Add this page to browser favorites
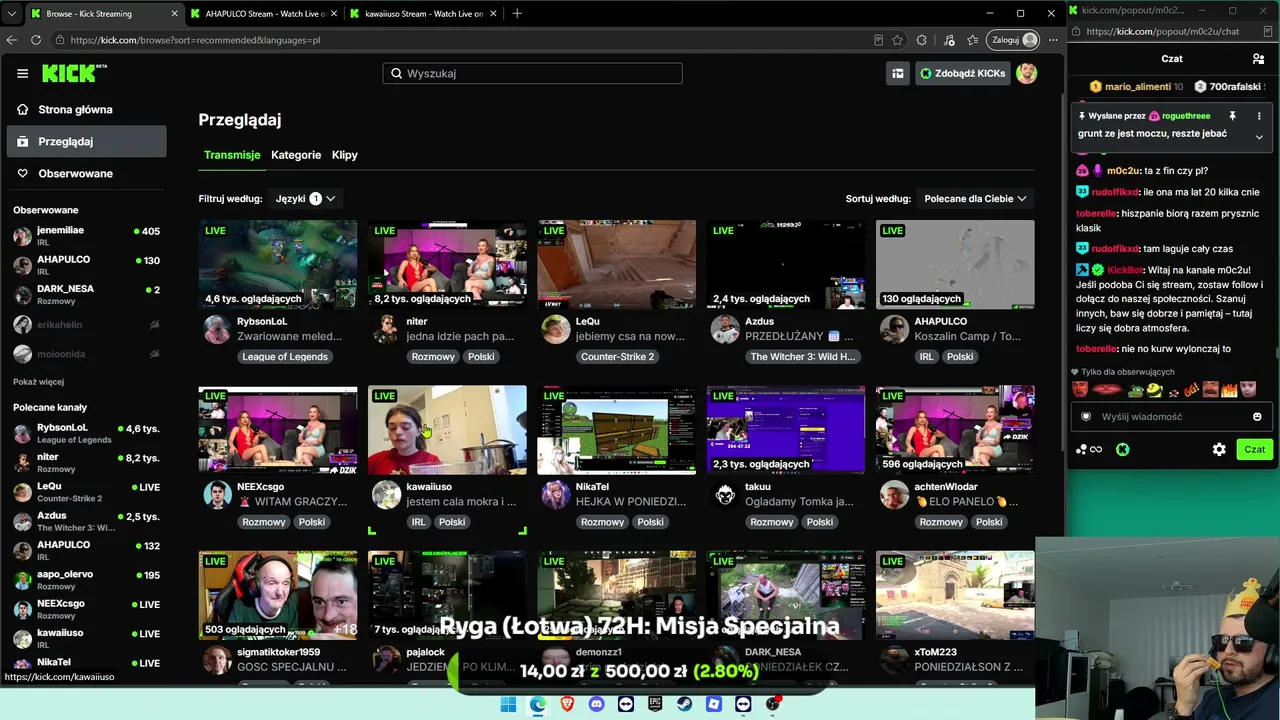Viewport: 1280px width, 720px height. tap(897, 40)
